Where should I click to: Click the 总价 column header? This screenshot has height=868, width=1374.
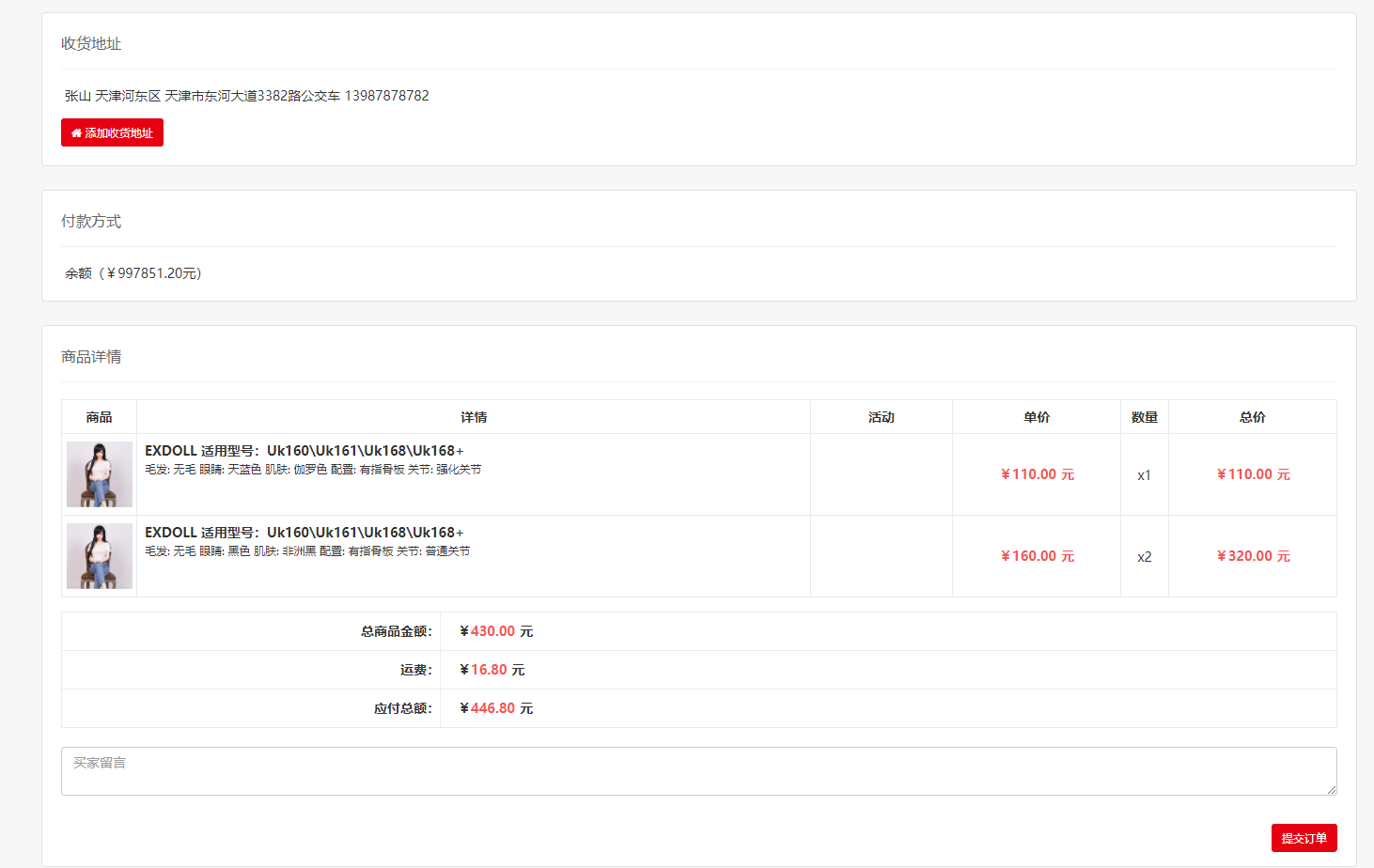tap(1252, 417)
